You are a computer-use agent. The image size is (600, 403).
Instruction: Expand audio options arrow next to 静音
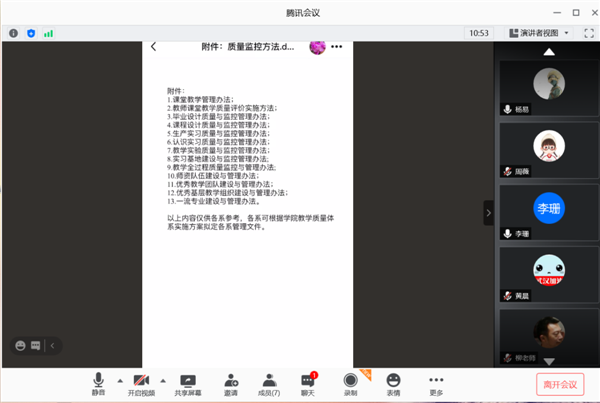click(119, 380)
